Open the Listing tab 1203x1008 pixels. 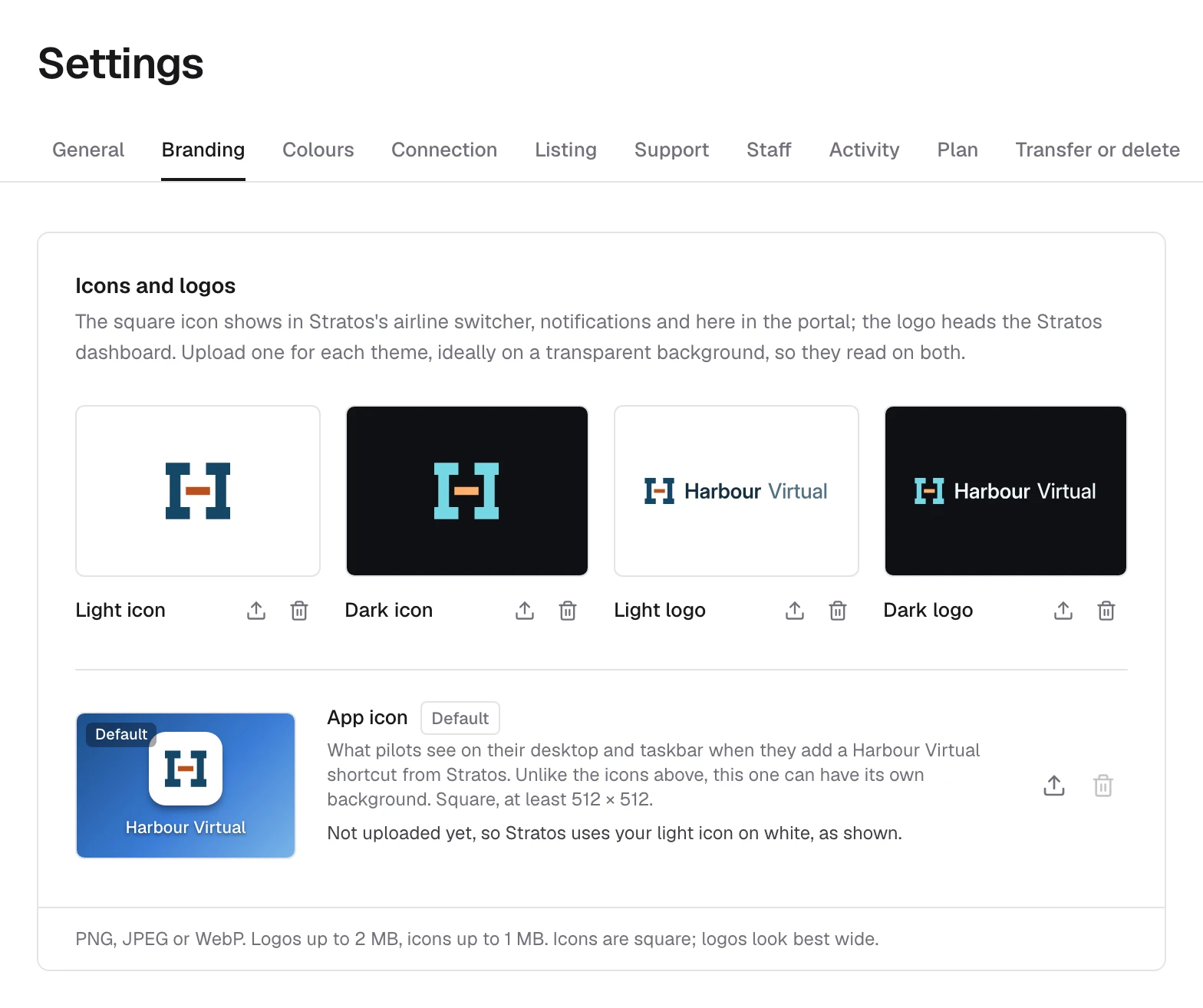point(565,150)
